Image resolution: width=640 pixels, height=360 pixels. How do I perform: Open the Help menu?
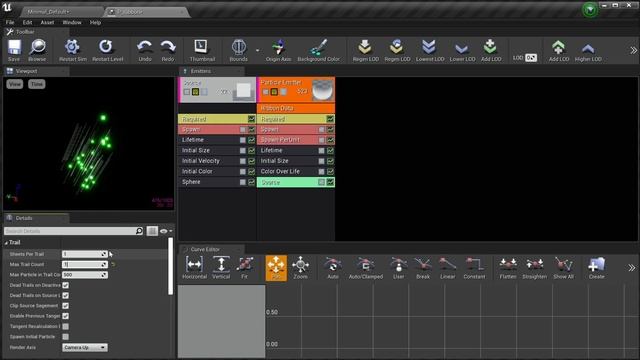point(95,22)
